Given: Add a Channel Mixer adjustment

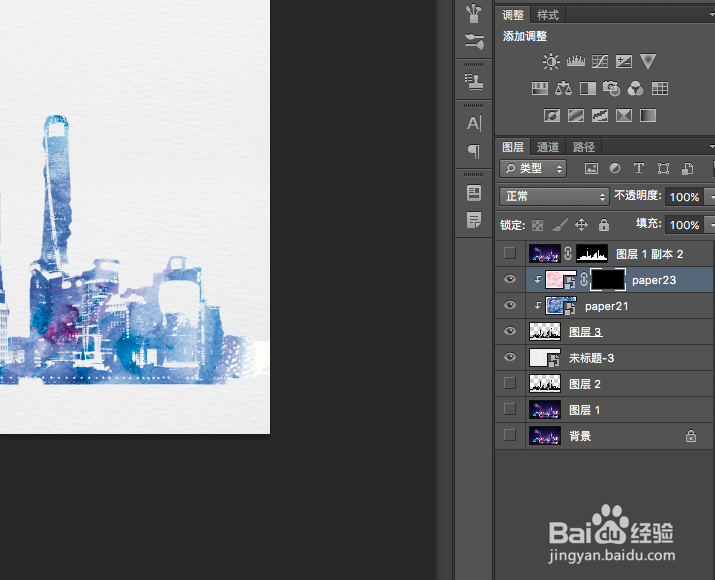Looking at the screenshot, I should click(x=636, y=88).
